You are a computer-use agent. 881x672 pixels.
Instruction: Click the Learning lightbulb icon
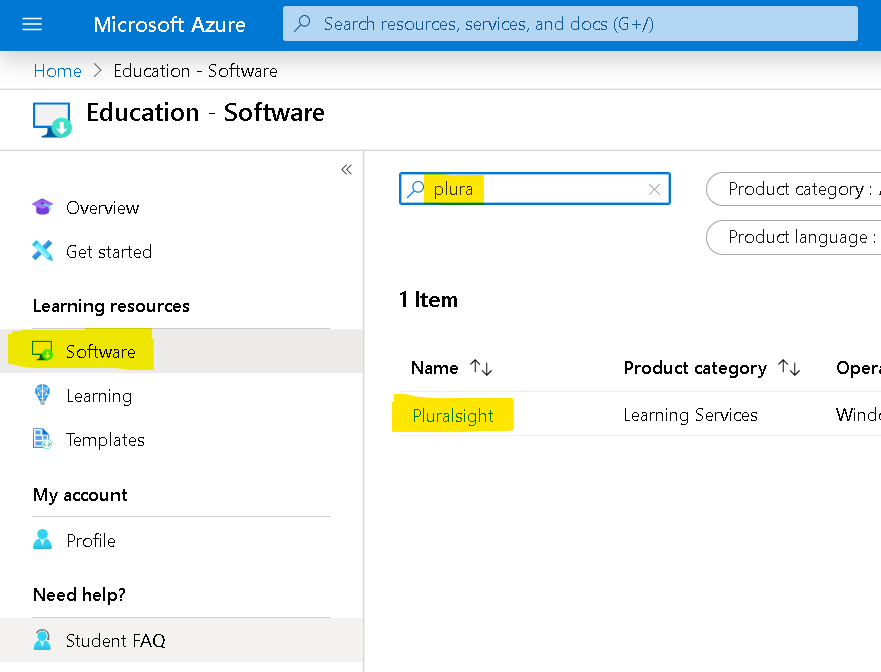coord(42,396)
